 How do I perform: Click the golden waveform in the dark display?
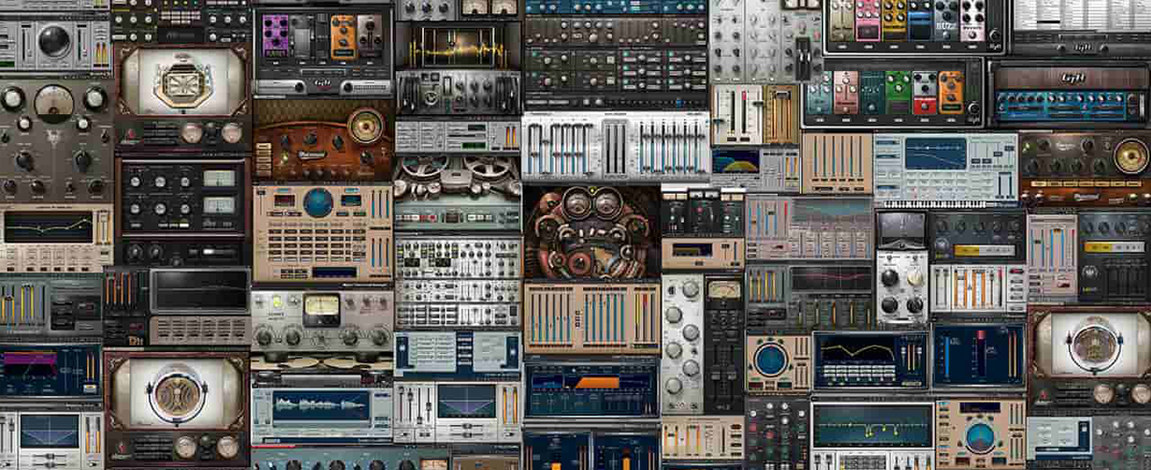457,47
